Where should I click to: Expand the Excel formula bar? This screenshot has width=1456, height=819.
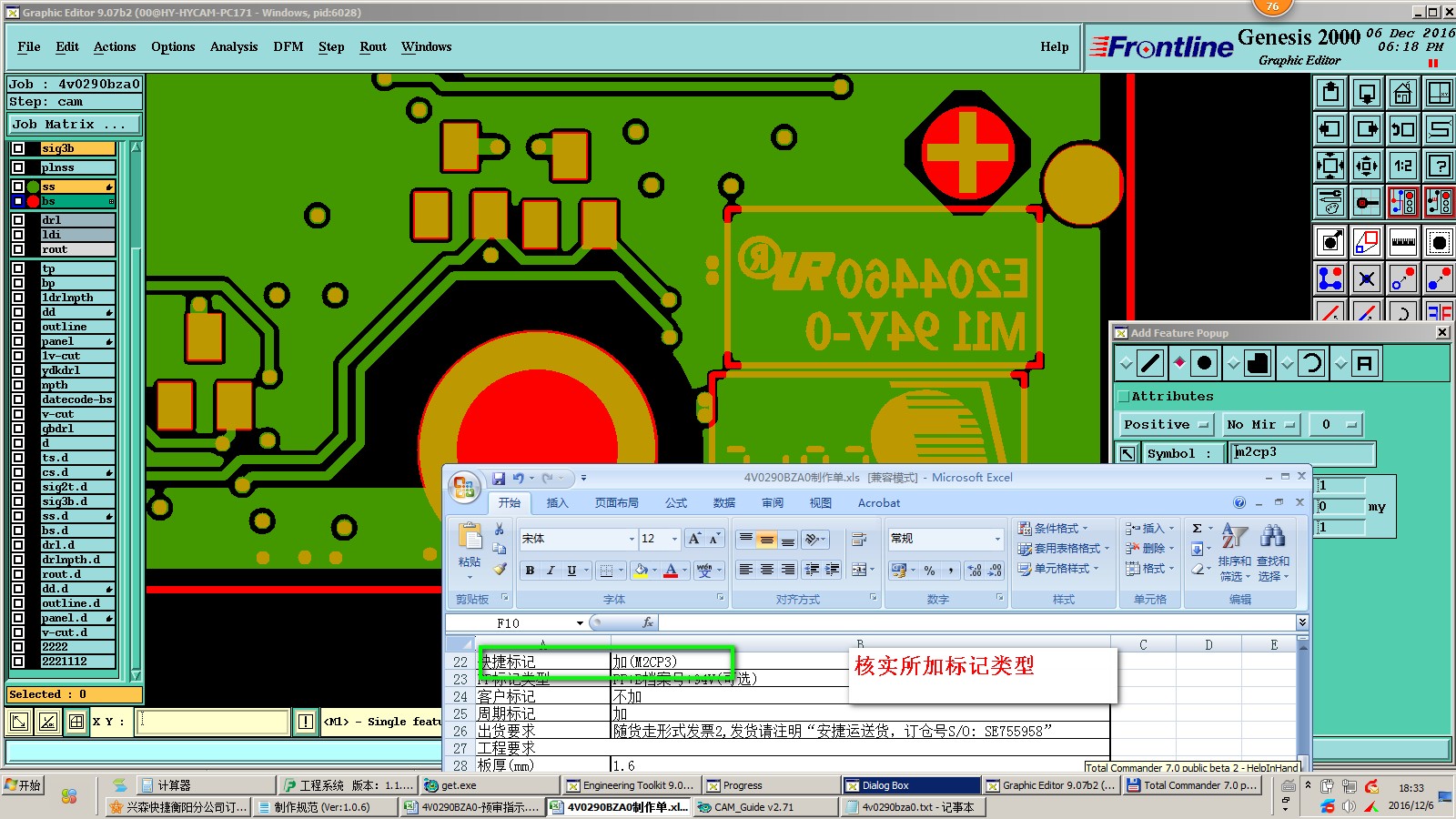1302,622
